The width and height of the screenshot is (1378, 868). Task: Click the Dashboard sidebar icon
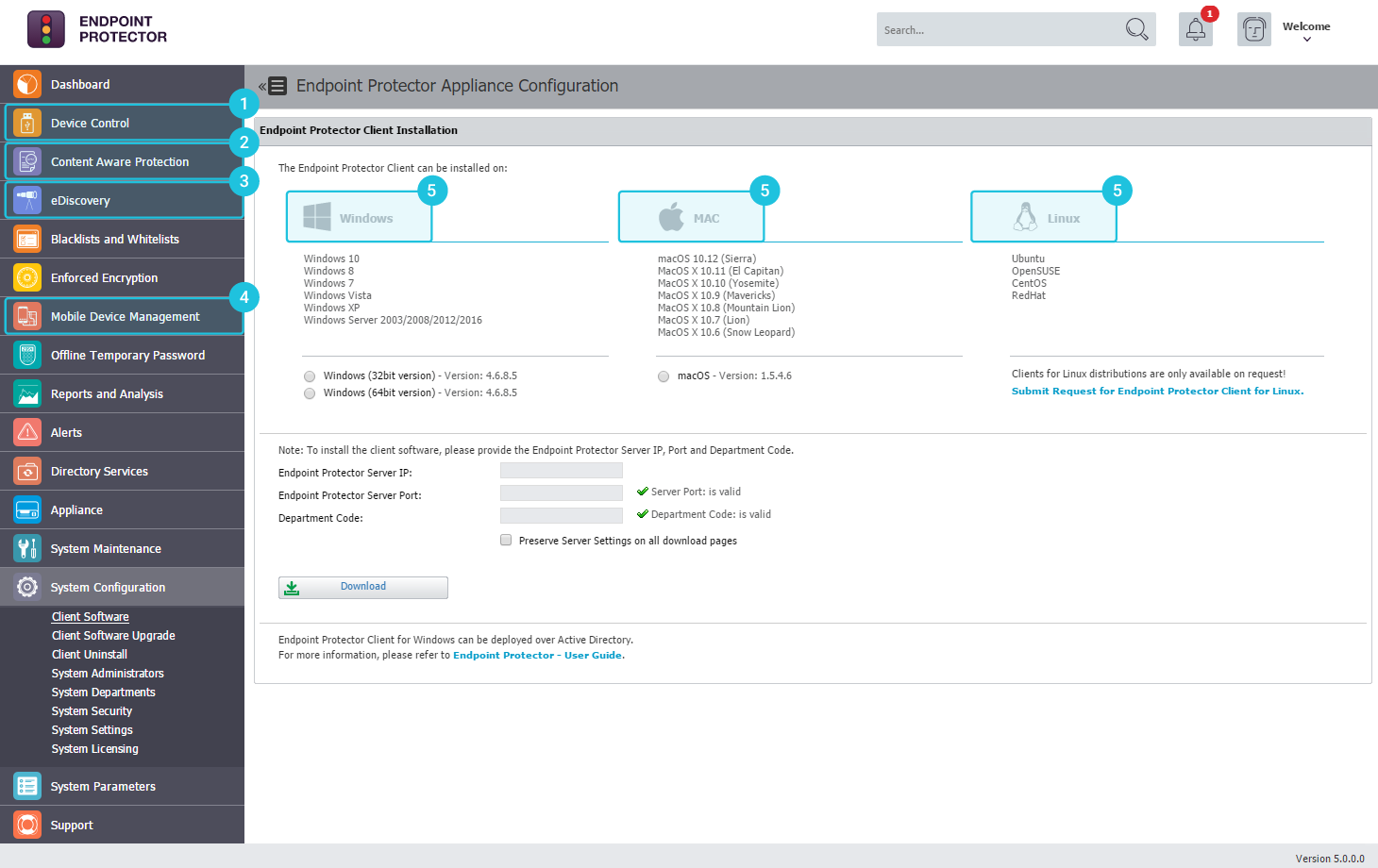[x=27, y=84]
